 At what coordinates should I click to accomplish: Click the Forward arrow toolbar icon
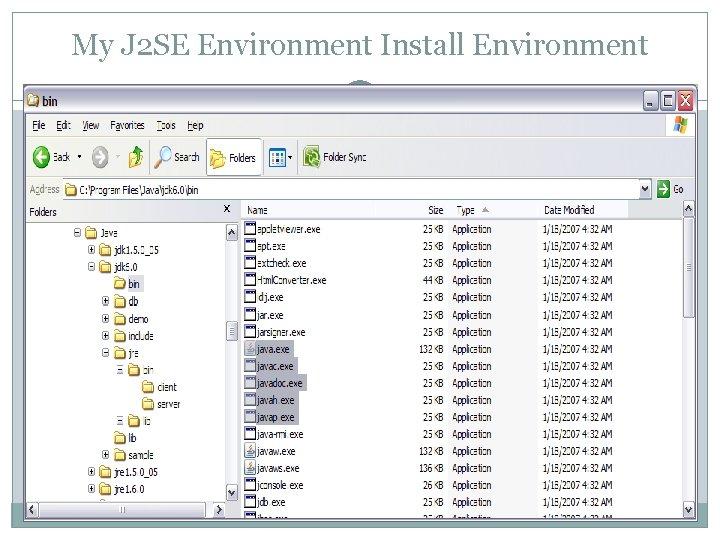[99, 157]
